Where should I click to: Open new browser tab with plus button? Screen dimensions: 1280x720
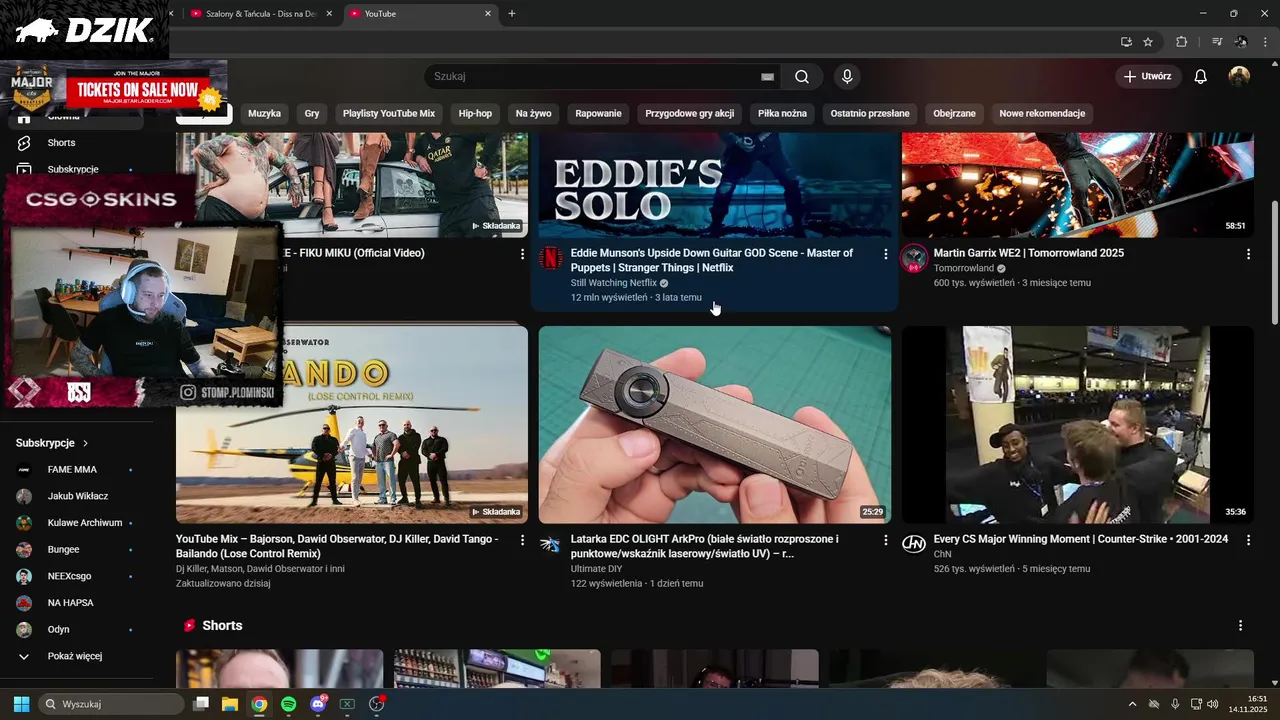coord(512,13)
